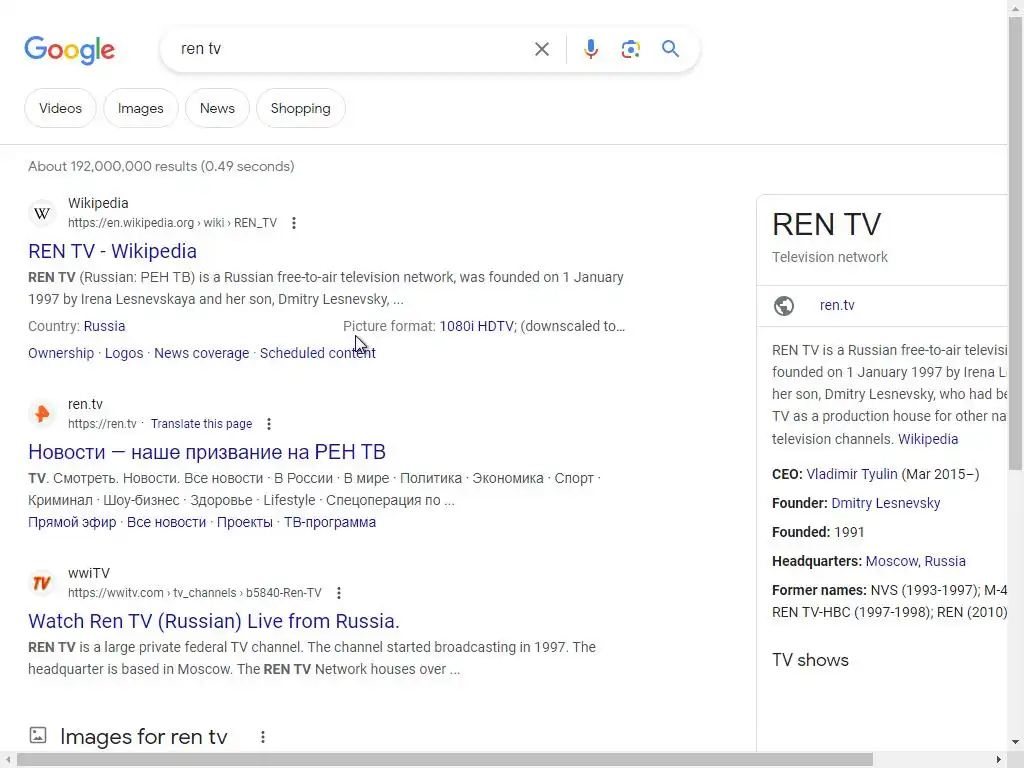Image resolution: width=1024 pixels, height=768 pixels.
Task: Open Wikipedia result favicon
Action: click(42, 214)
